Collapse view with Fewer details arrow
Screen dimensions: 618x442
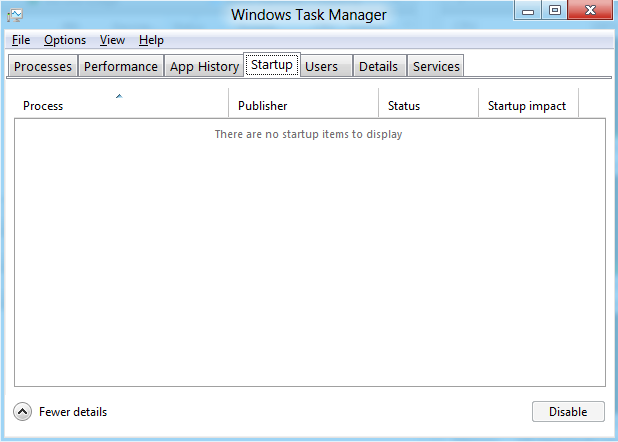tap(22, 412)
